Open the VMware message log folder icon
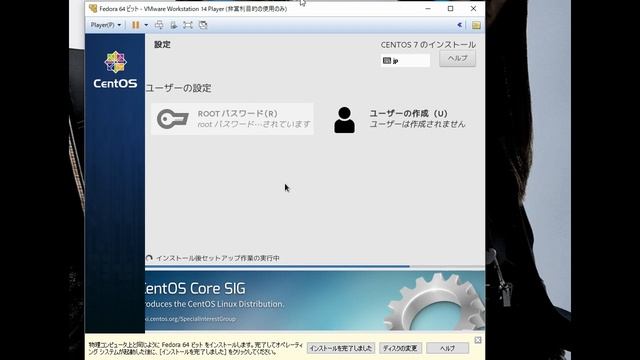The height and width of the screenshot is (360, 640). (476, 25)
